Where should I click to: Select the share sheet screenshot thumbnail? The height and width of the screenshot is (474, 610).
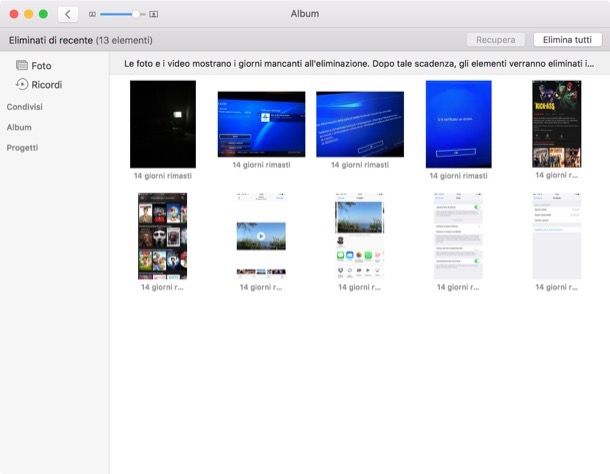pyautogui.click(x=360, y=236)
